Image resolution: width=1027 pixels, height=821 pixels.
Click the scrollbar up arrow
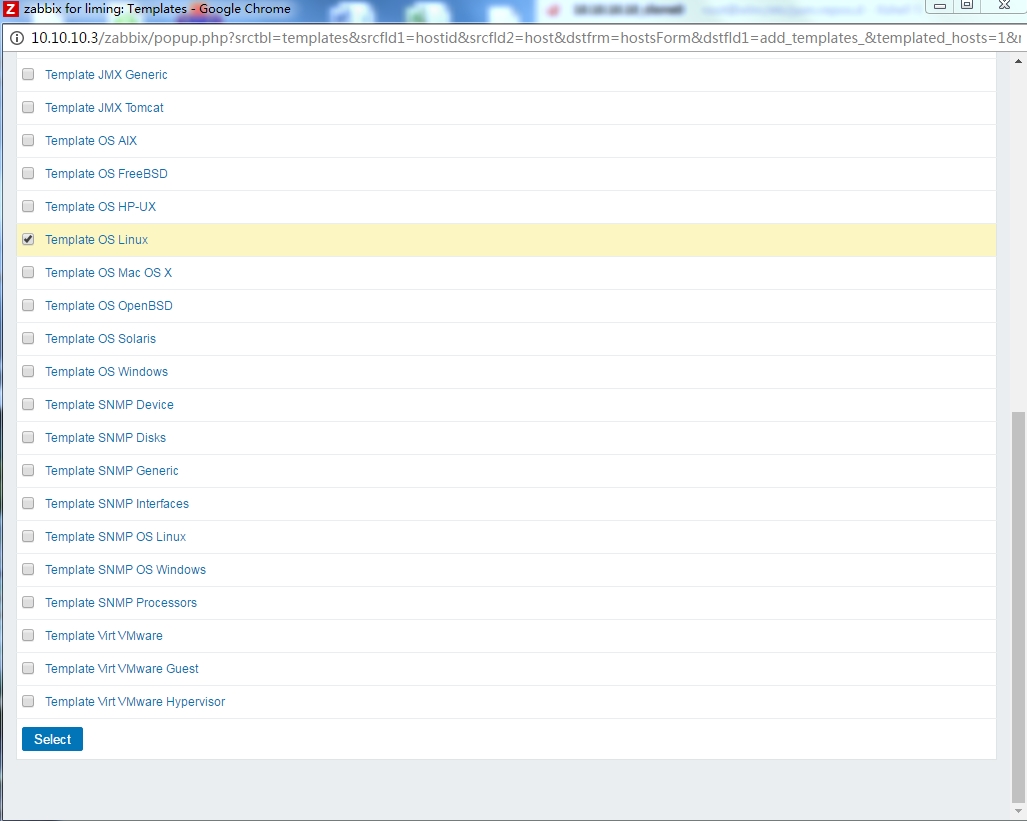(x=1018, y=62)
